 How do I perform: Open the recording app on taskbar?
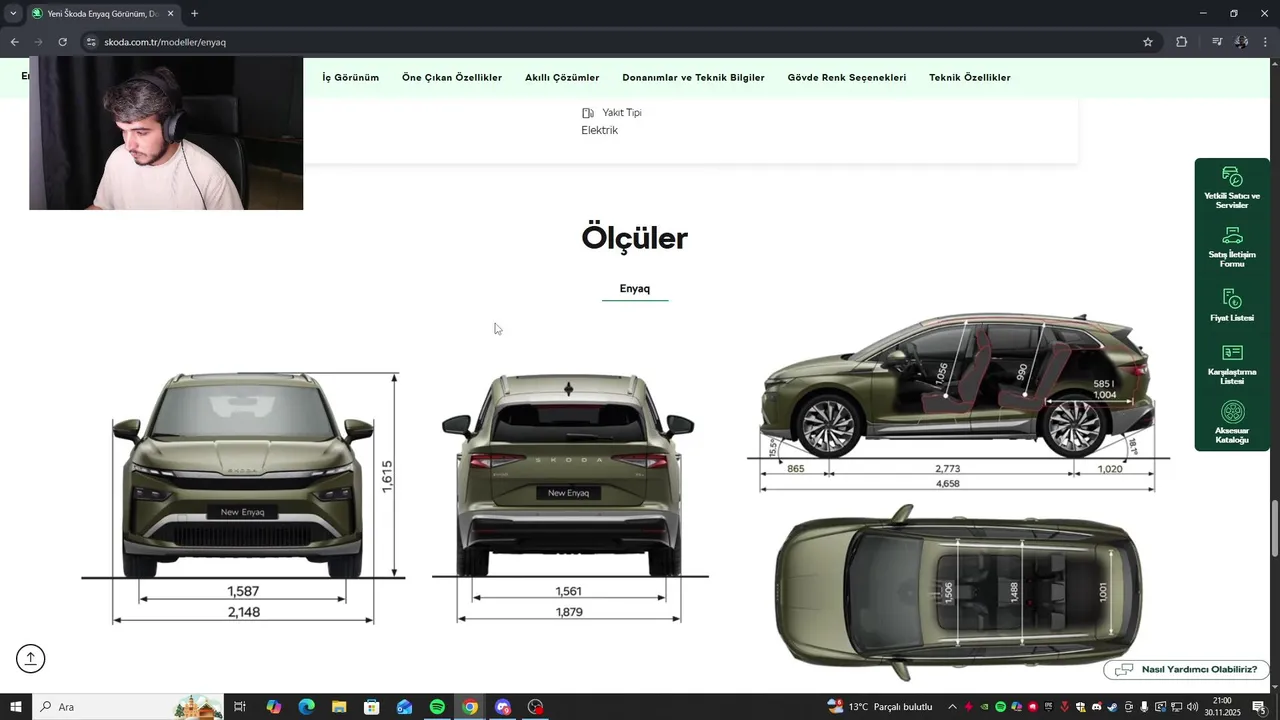click(x=536, y=707)
